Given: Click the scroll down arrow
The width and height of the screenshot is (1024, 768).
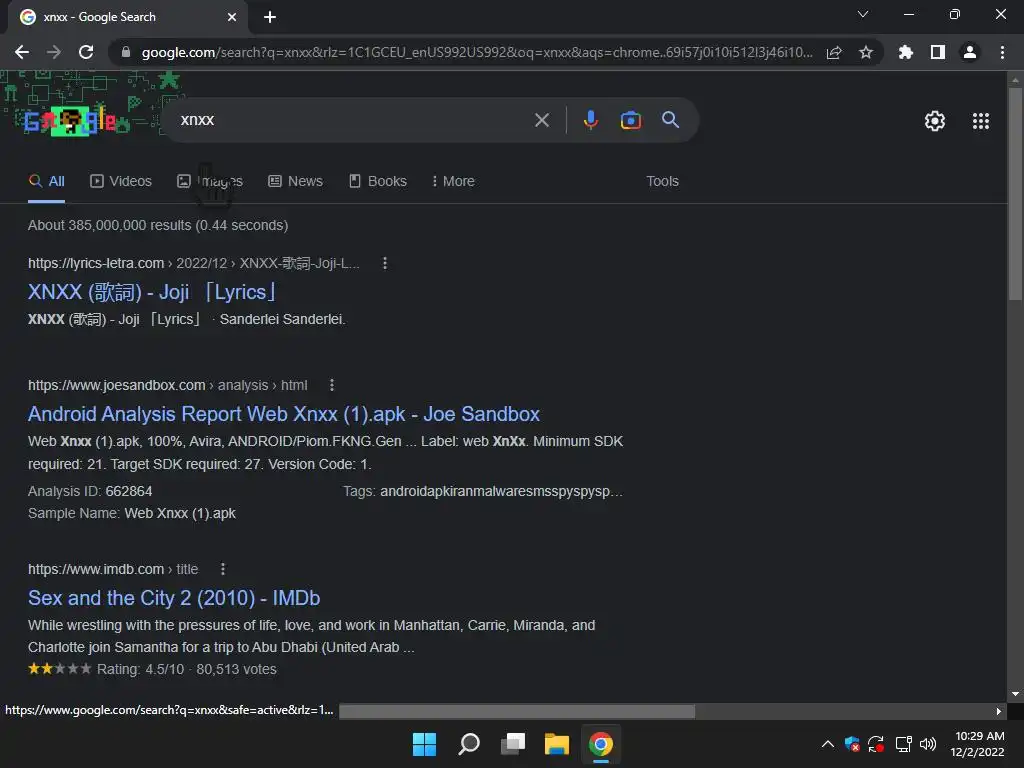Looking at the screenshot, I should (1015, 694).
